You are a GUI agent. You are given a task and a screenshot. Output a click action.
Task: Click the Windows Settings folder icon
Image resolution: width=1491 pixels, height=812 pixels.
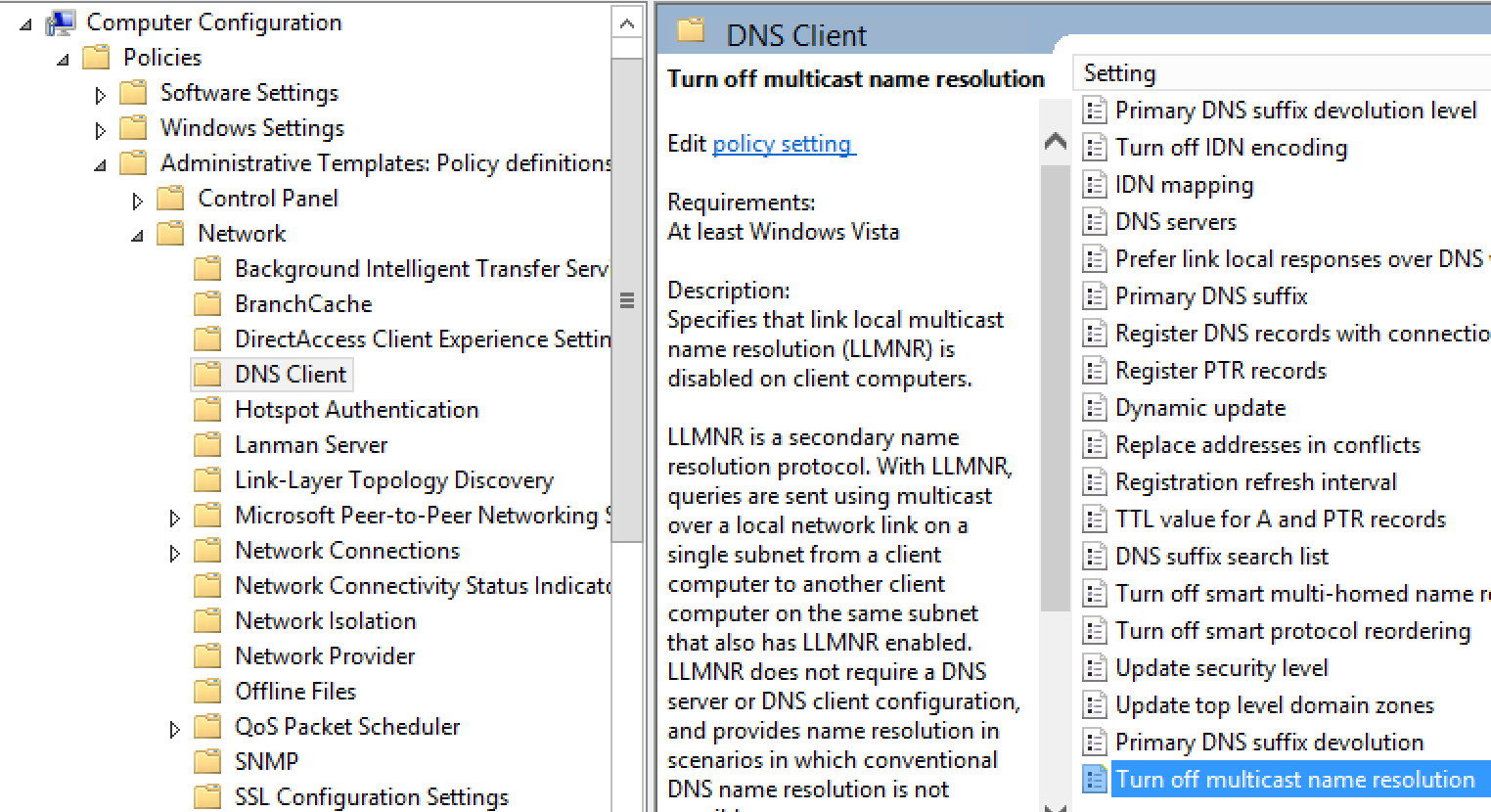tap(133, 128)
